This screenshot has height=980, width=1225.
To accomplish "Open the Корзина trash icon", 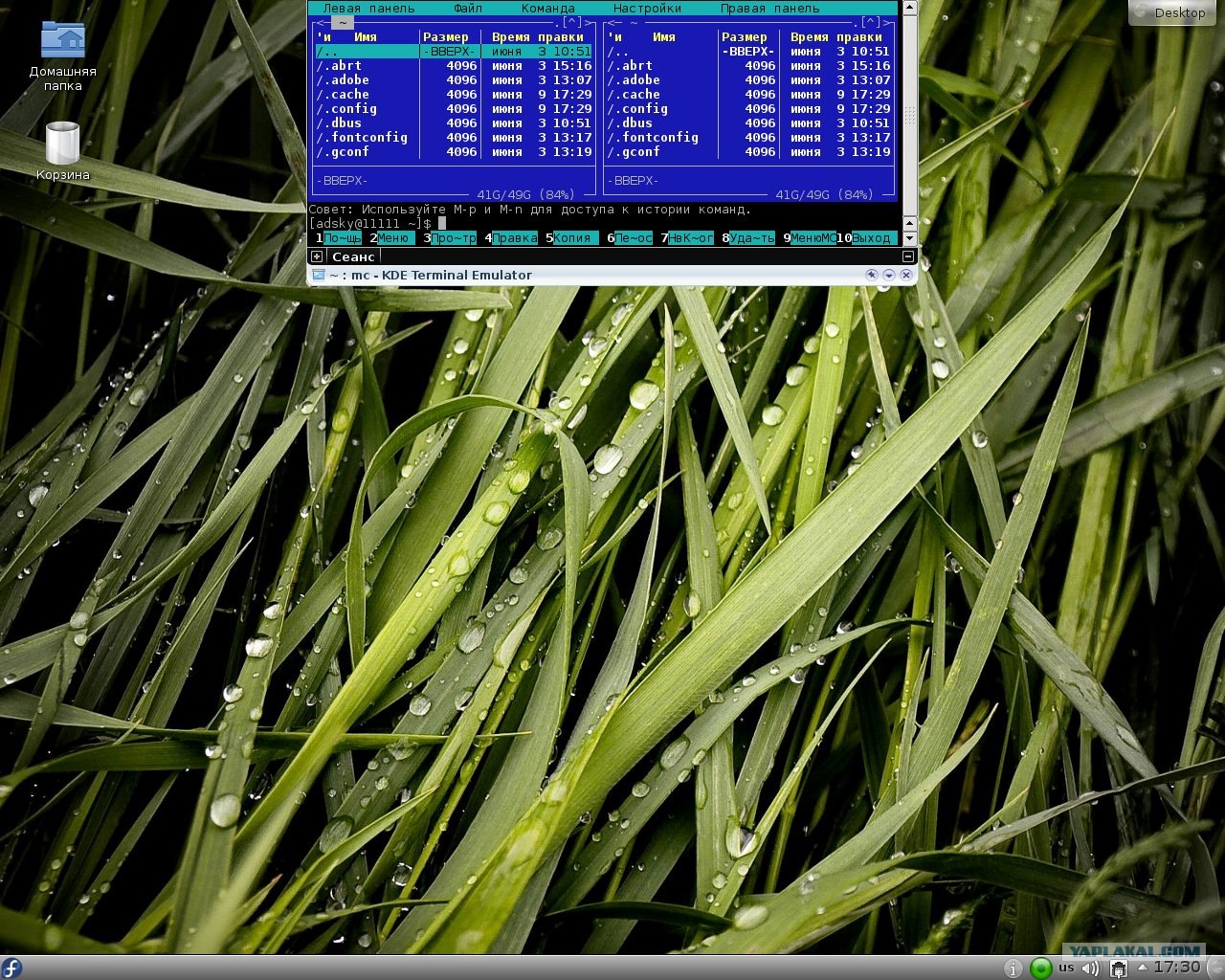I will 62,150.
